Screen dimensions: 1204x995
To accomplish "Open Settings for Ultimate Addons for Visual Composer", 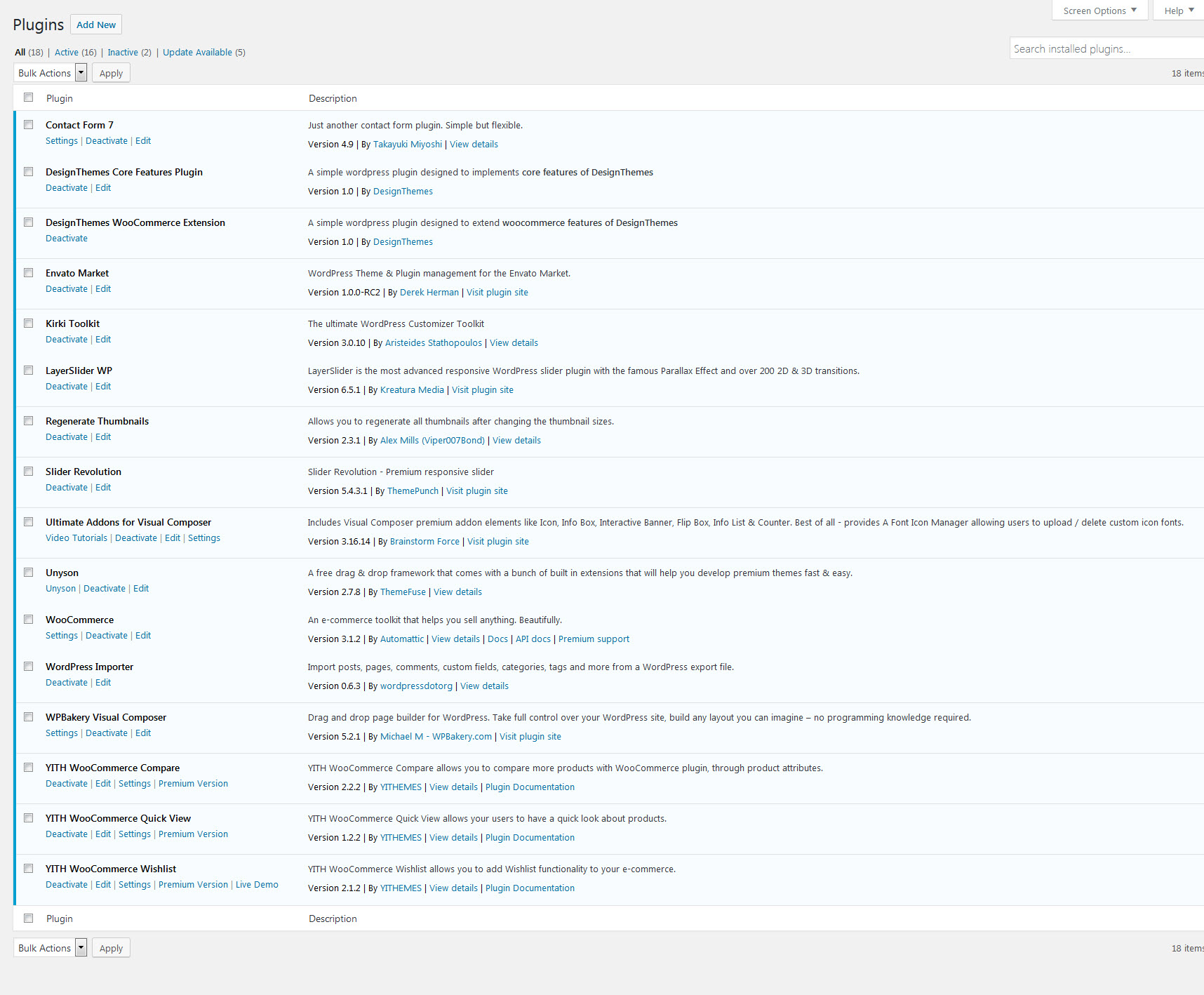I will click(204, 538).
